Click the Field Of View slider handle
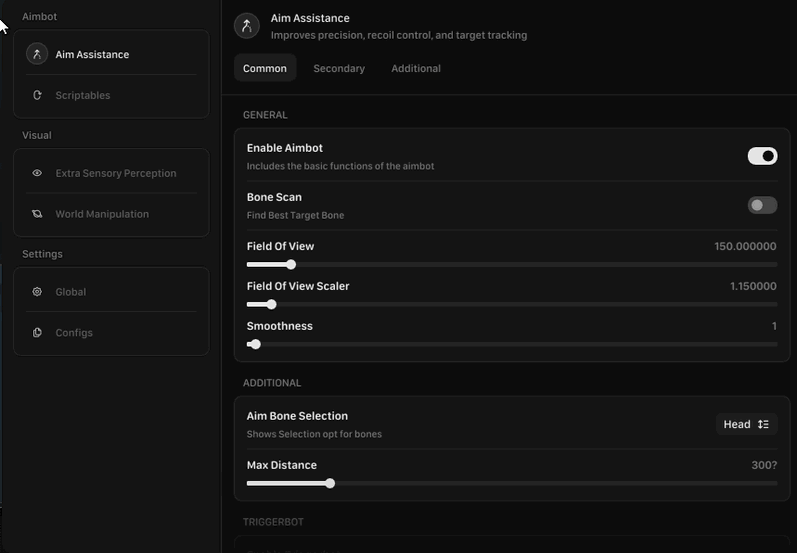This screenshot has height=553, width=797. tap(291, 265)
